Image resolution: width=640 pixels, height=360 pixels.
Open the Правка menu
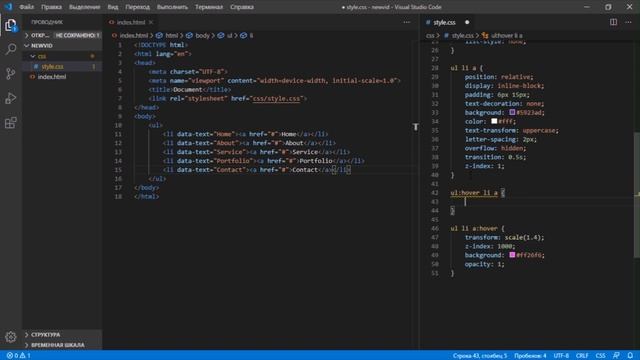(x=51, y=7)
